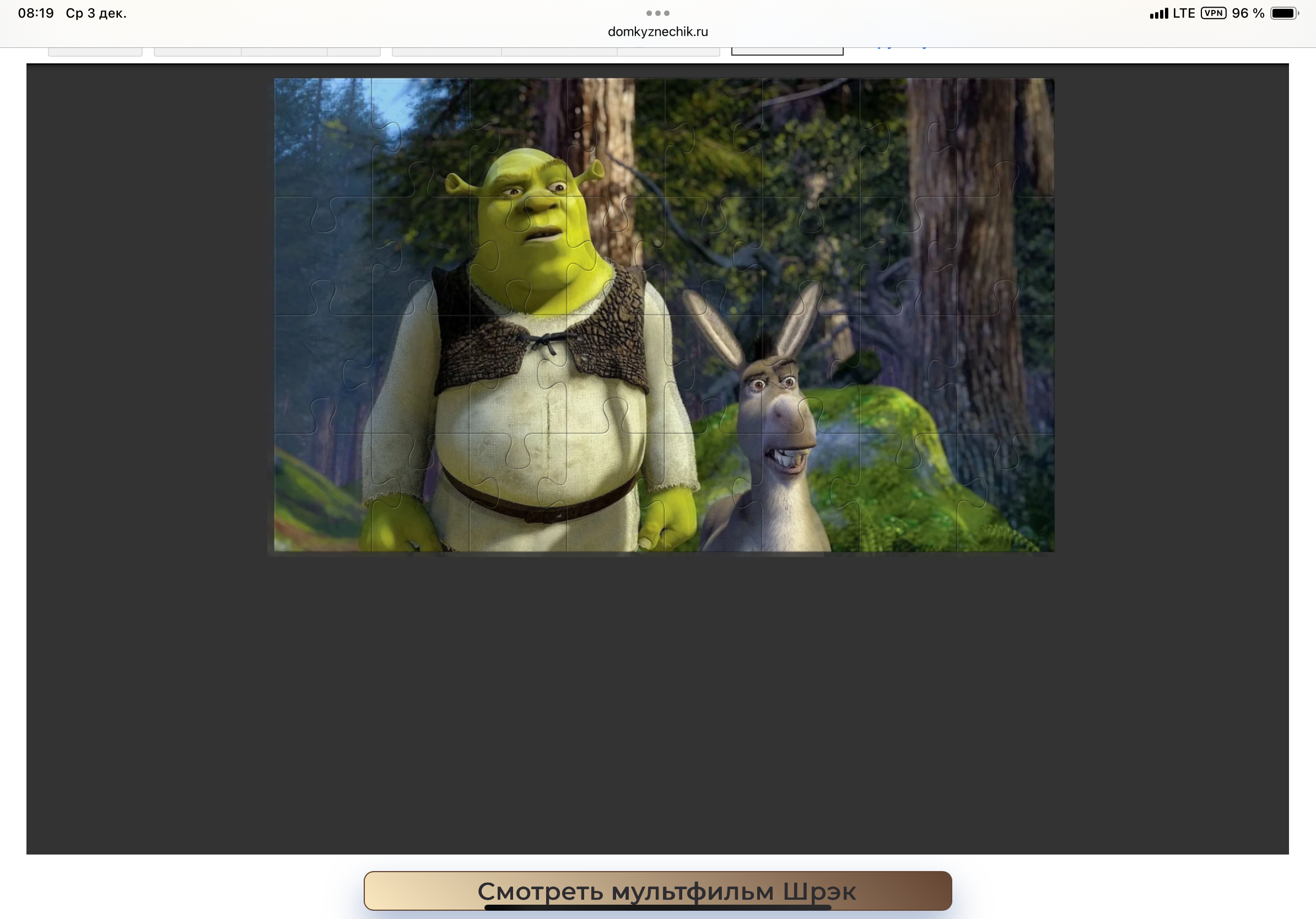
Task: Click the battery icon in status bar
Action: click(x=1284, y=13)
